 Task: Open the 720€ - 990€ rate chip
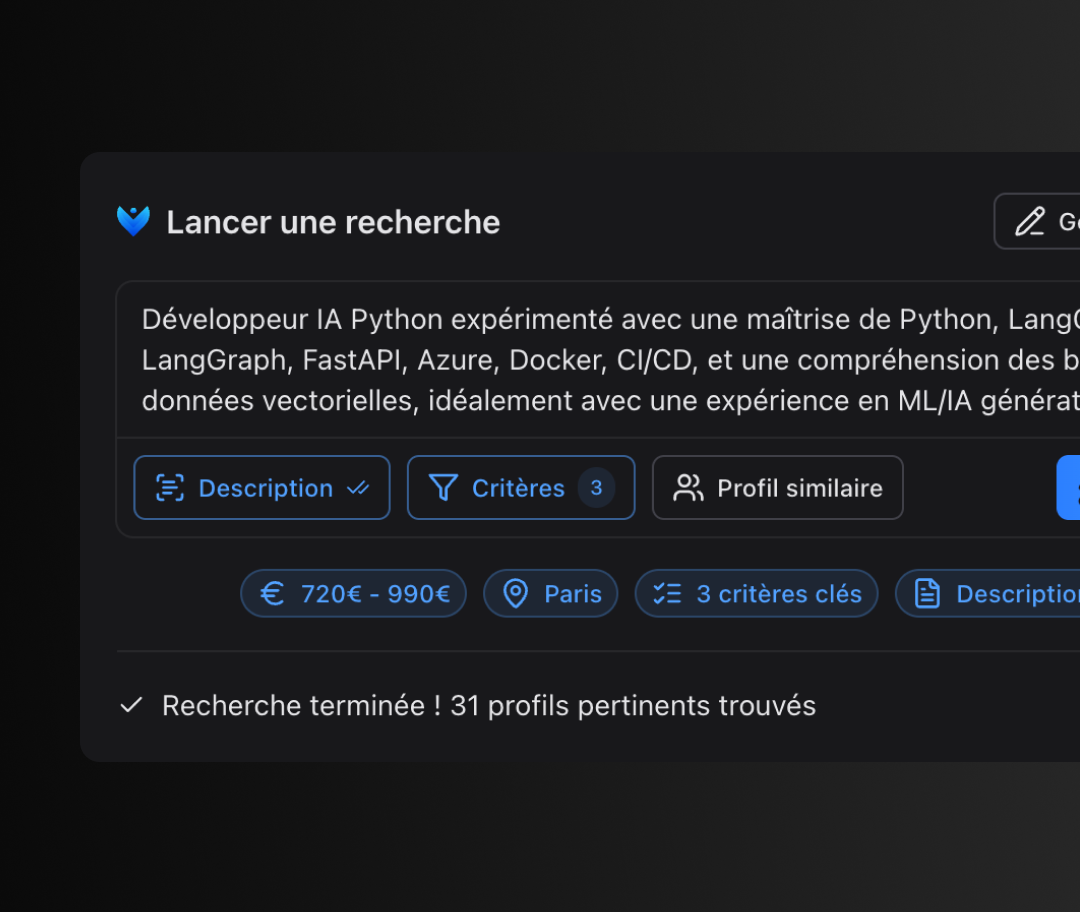point(375,594)
